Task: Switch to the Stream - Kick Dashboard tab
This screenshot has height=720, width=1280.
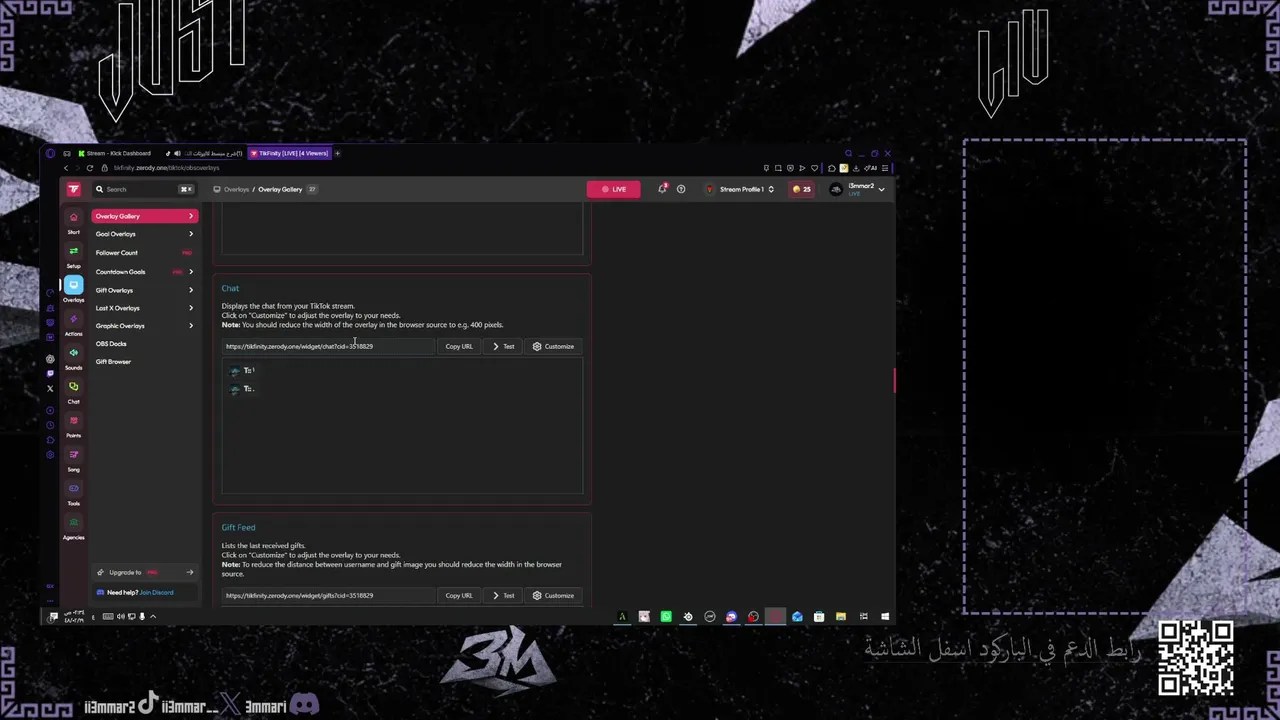Action: click(x=113, y=153)
